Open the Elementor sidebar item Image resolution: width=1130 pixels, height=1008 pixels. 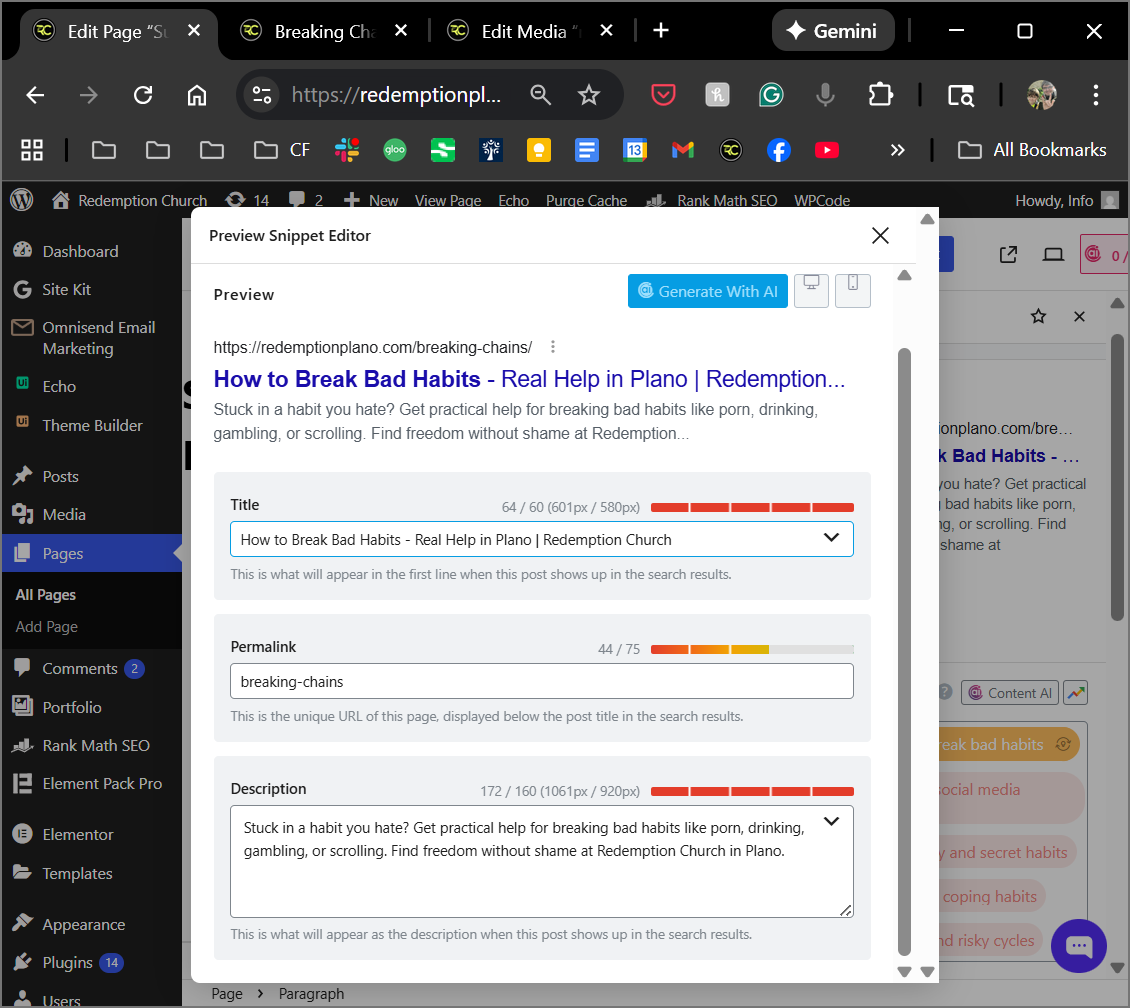click(x=78, y=834)
